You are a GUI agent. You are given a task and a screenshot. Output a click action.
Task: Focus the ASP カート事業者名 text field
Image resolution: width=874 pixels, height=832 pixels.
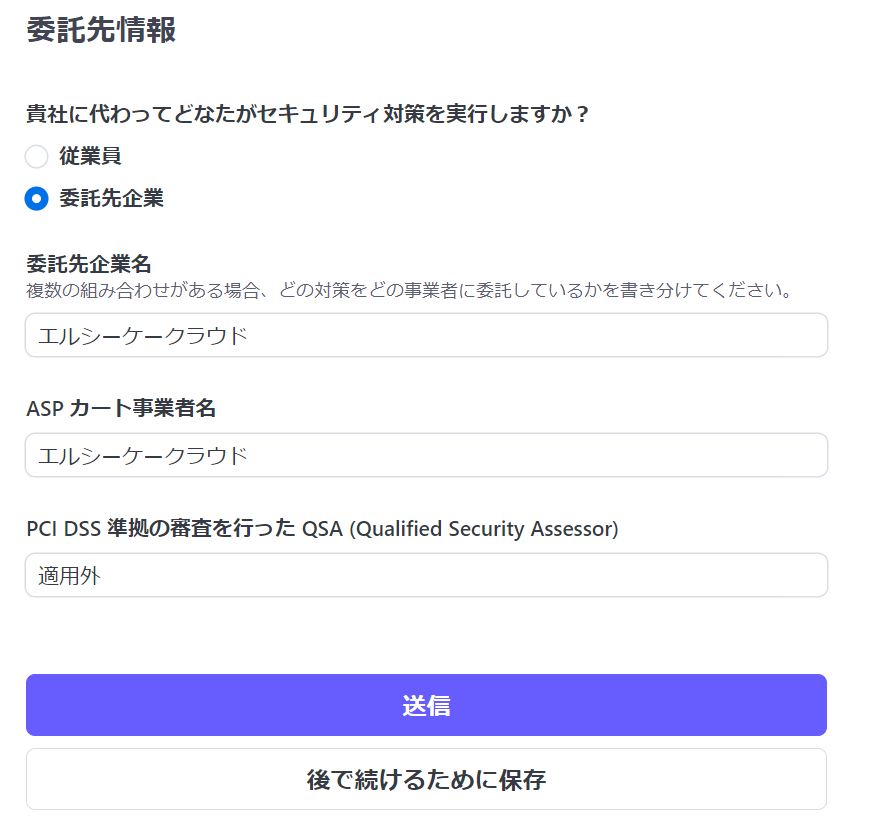[426, 455]
